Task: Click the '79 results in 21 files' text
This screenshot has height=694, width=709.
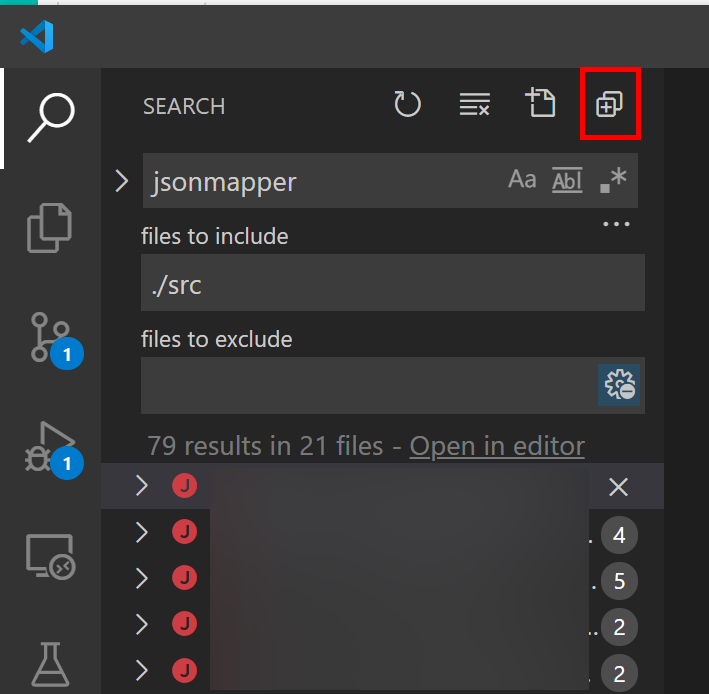Action: (265, 446)
